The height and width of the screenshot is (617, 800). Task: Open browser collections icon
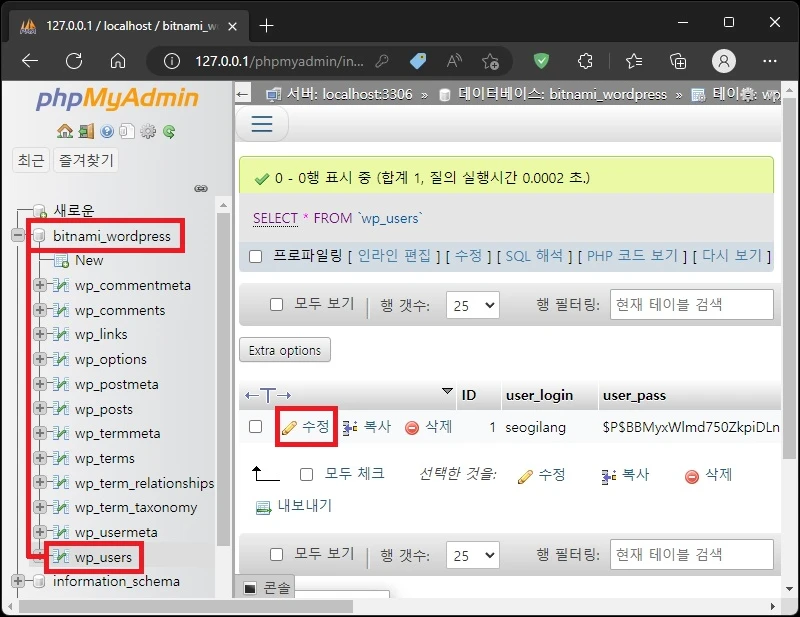coord(678,62)
